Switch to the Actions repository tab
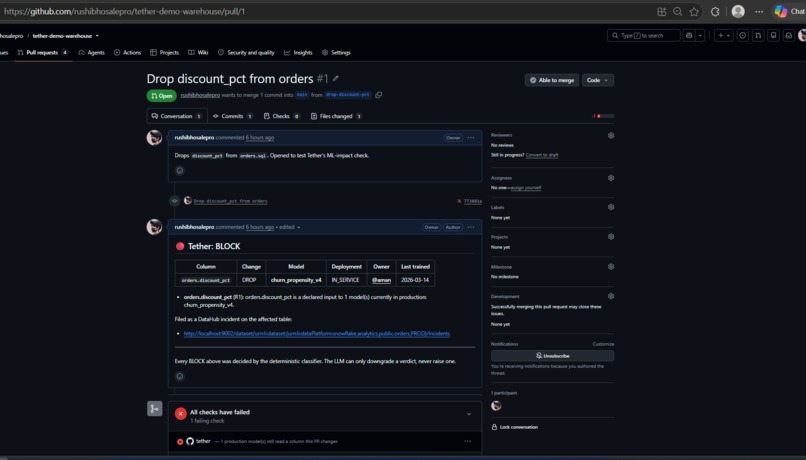The width and height of the screenshot is (806, 460). click(127, 52)
